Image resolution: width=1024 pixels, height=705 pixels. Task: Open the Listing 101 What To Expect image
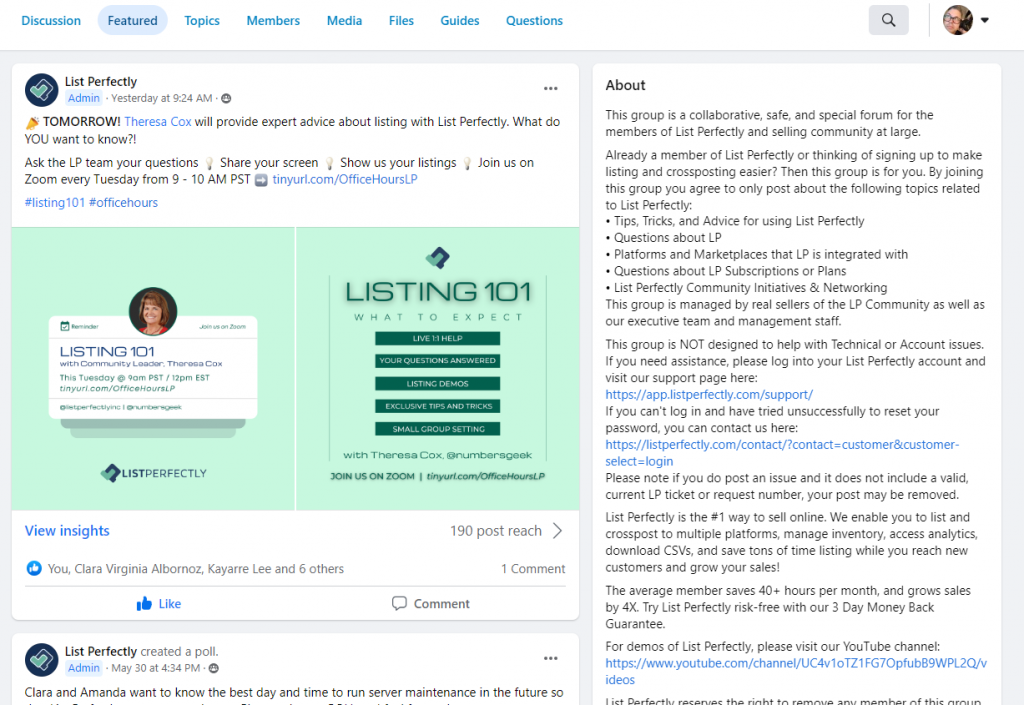coord(438,368)
